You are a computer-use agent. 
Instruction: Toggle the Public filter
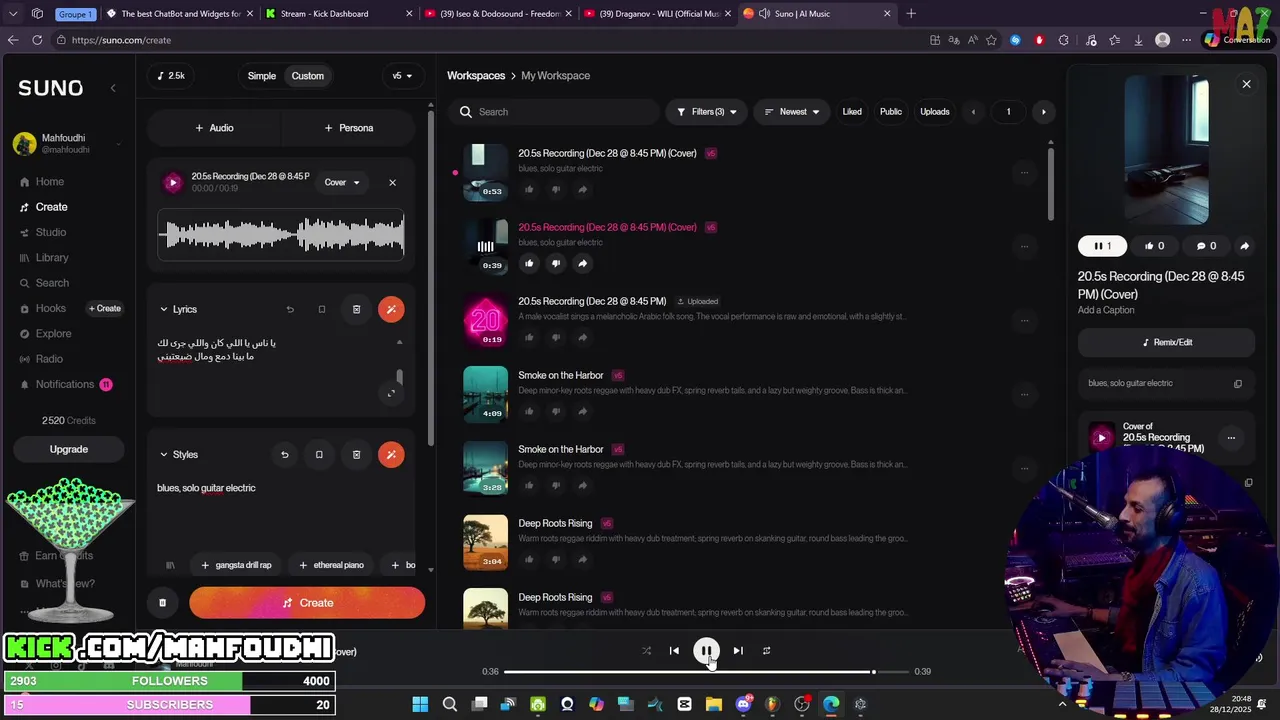(891, 112)
